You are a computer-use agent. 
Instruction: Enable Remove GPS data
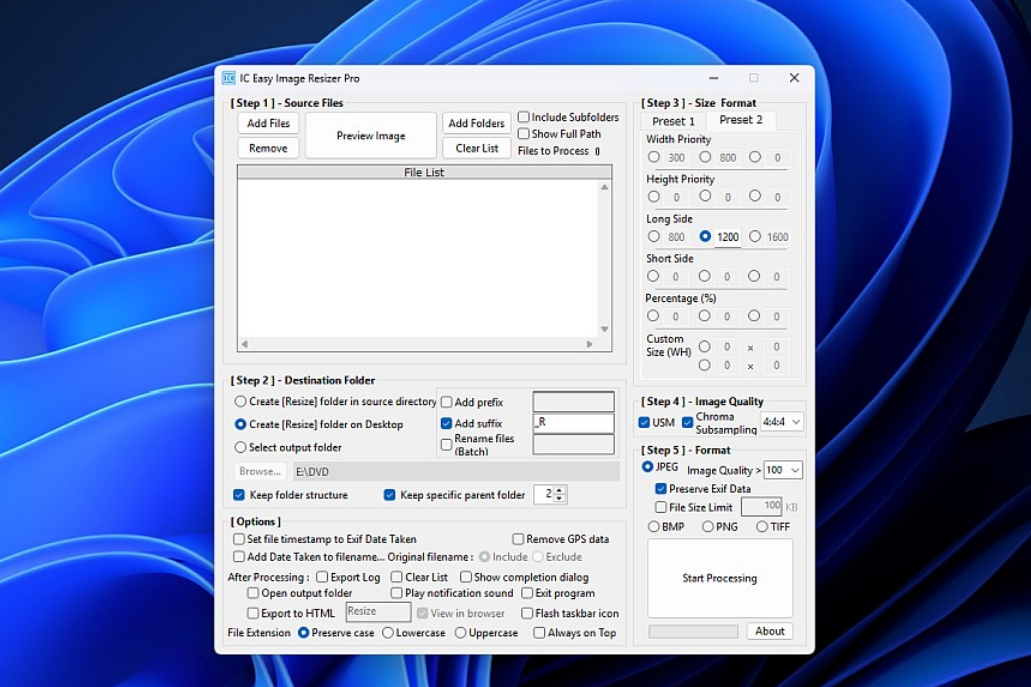(519, 539)
